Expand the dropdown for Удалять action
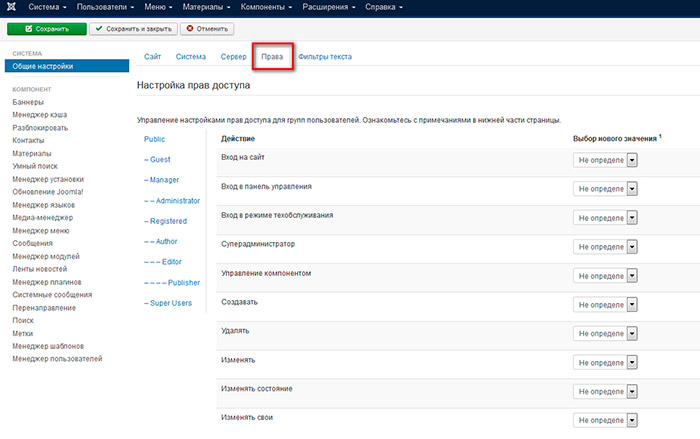This screenshot has height=439, width=700. pyautogui.click(x=606, y=333)
